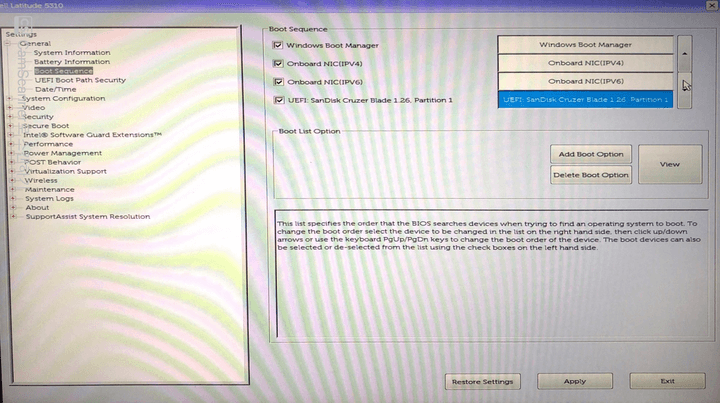Expand the POST Behavior node
Viewport: 720px width, 403px height.
coord(12,162)
